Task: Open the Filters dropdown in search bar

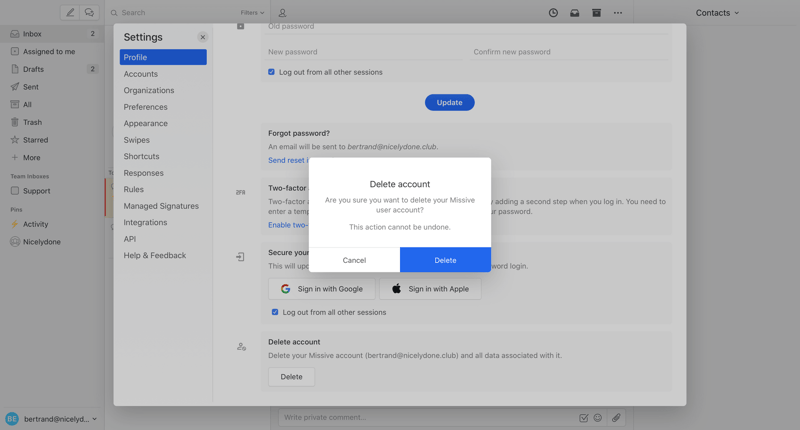Action: coord(252,13)
